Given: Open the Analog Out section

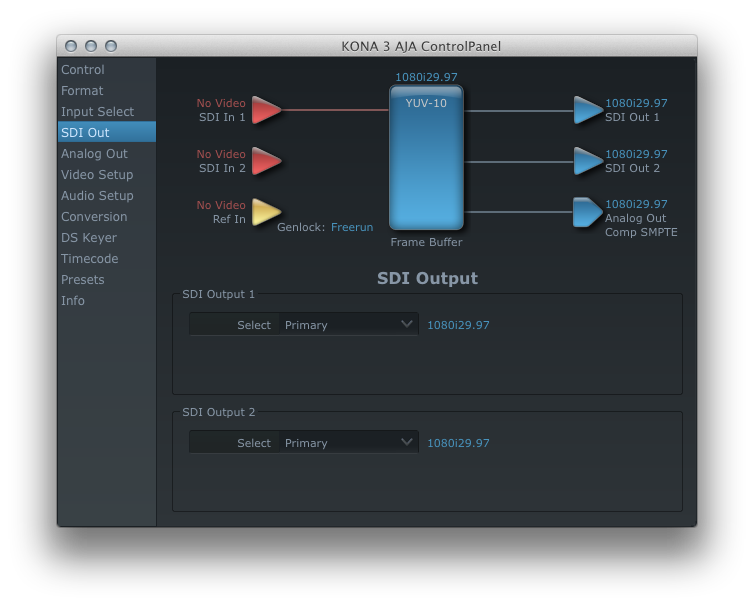Looking at the screenshot, I should [x=107, y=153].
